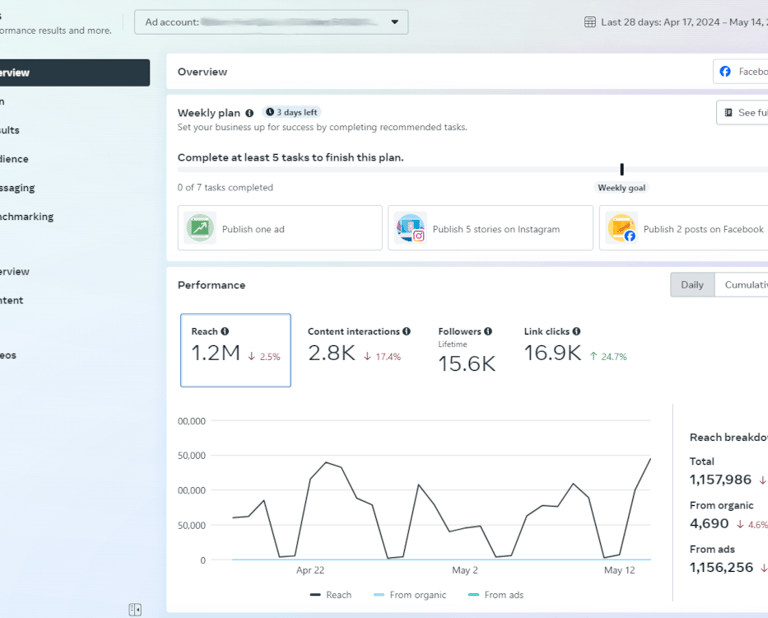This screenshot has height=618, width=768.
Task: Click the calendar icon beside date range
Action: pos(590,22)
